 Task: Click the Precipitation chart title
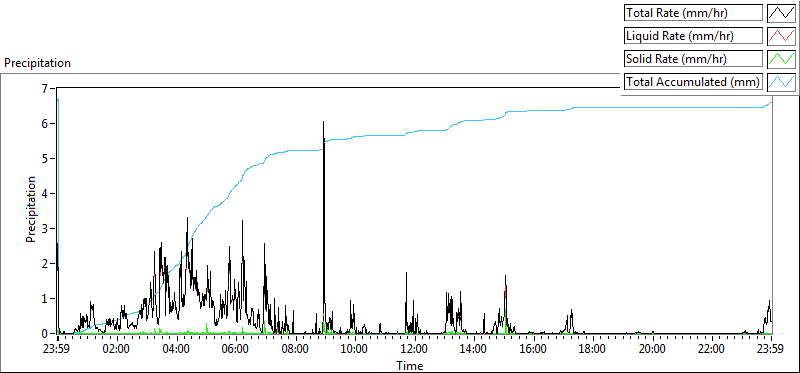[x=37, y=63]
